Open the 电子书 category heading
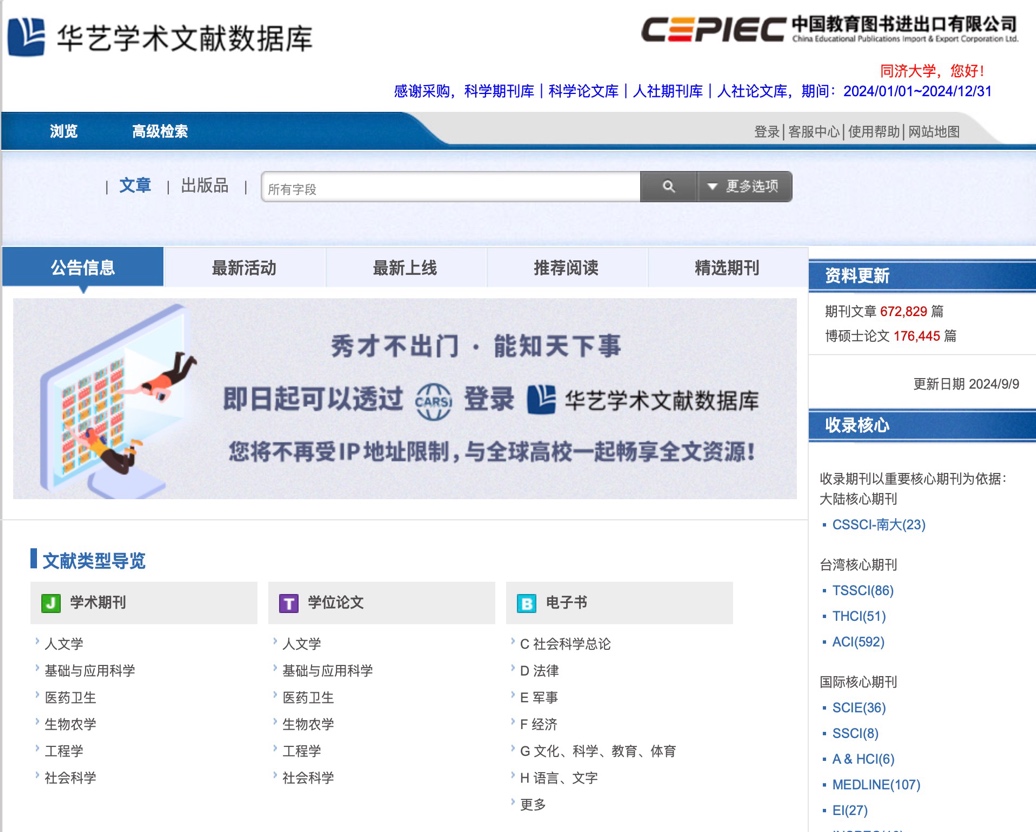 coord(566,603)
